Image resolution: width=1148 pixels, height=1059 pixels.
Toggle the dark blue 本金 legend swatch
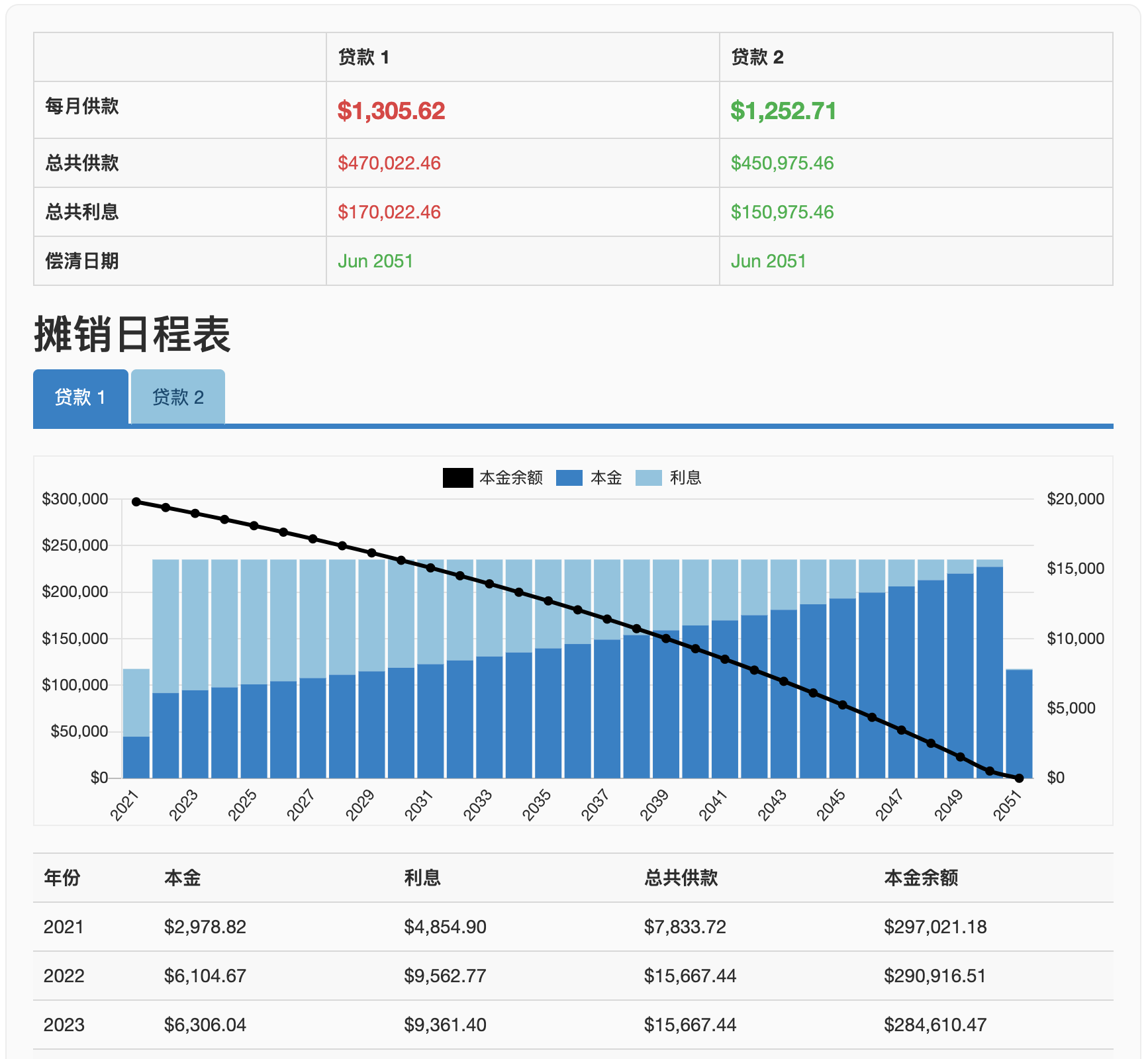click(569, 478)
